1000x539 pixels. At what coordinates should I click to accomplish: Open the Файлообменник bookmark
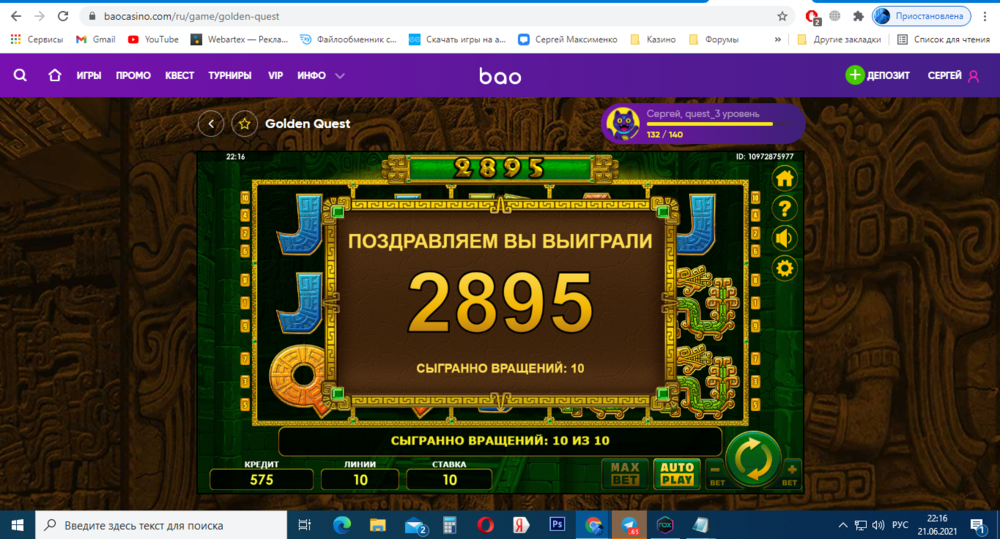coord(348,40)
